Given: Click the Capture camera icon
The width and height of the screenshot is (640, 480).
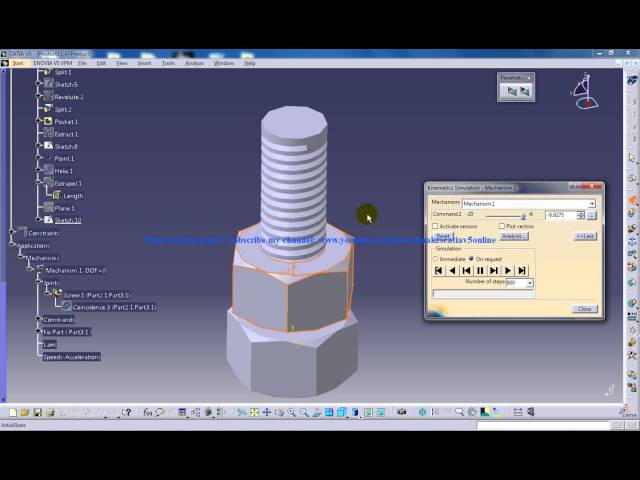Looking at the screenshot, I should (x=402, y=412).
